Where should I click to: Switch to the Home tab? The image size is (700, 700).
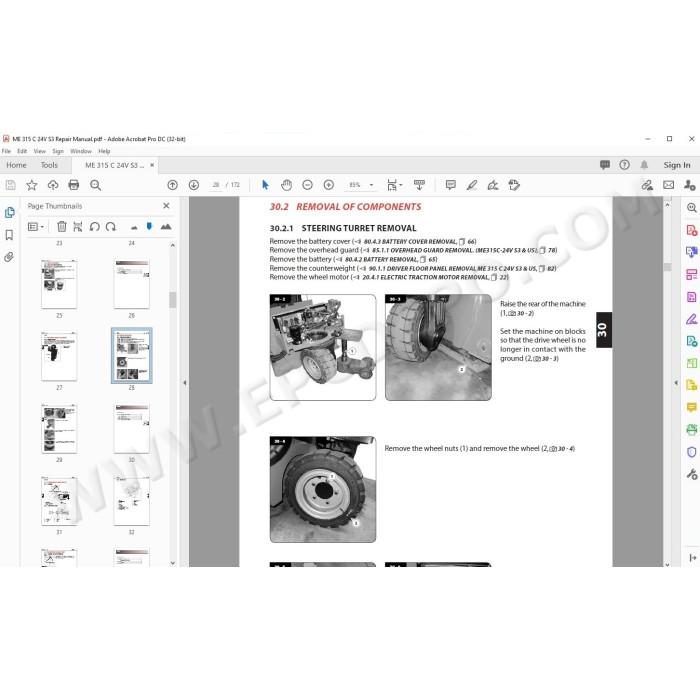(x=17, y=165)
